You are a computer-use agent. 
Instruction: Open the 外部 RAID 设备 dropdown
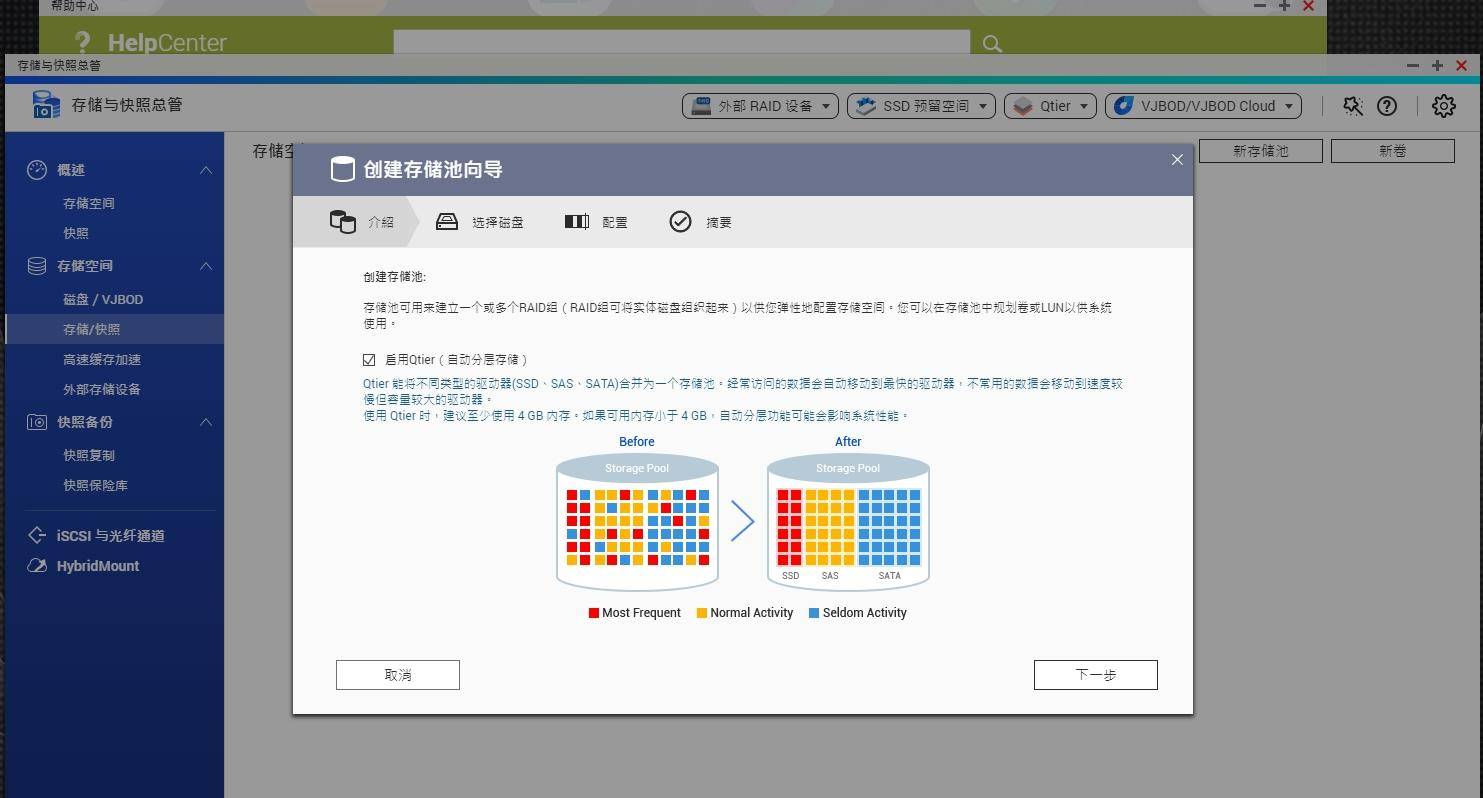point(760,105)
